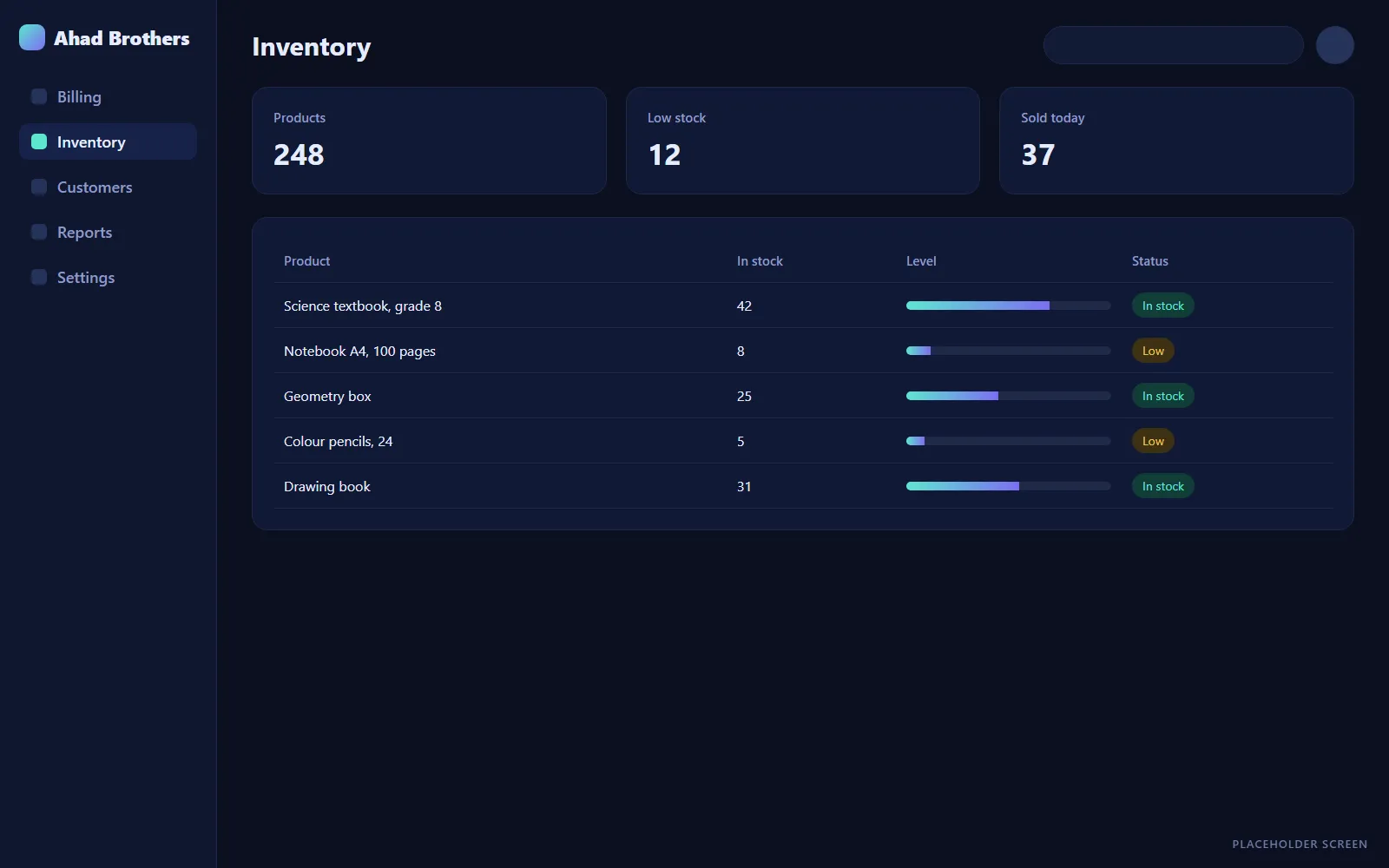Screen dimensions: 1389x868
Task: Click stock value 31 for Drawing book
Action: (x=744, y=486)
